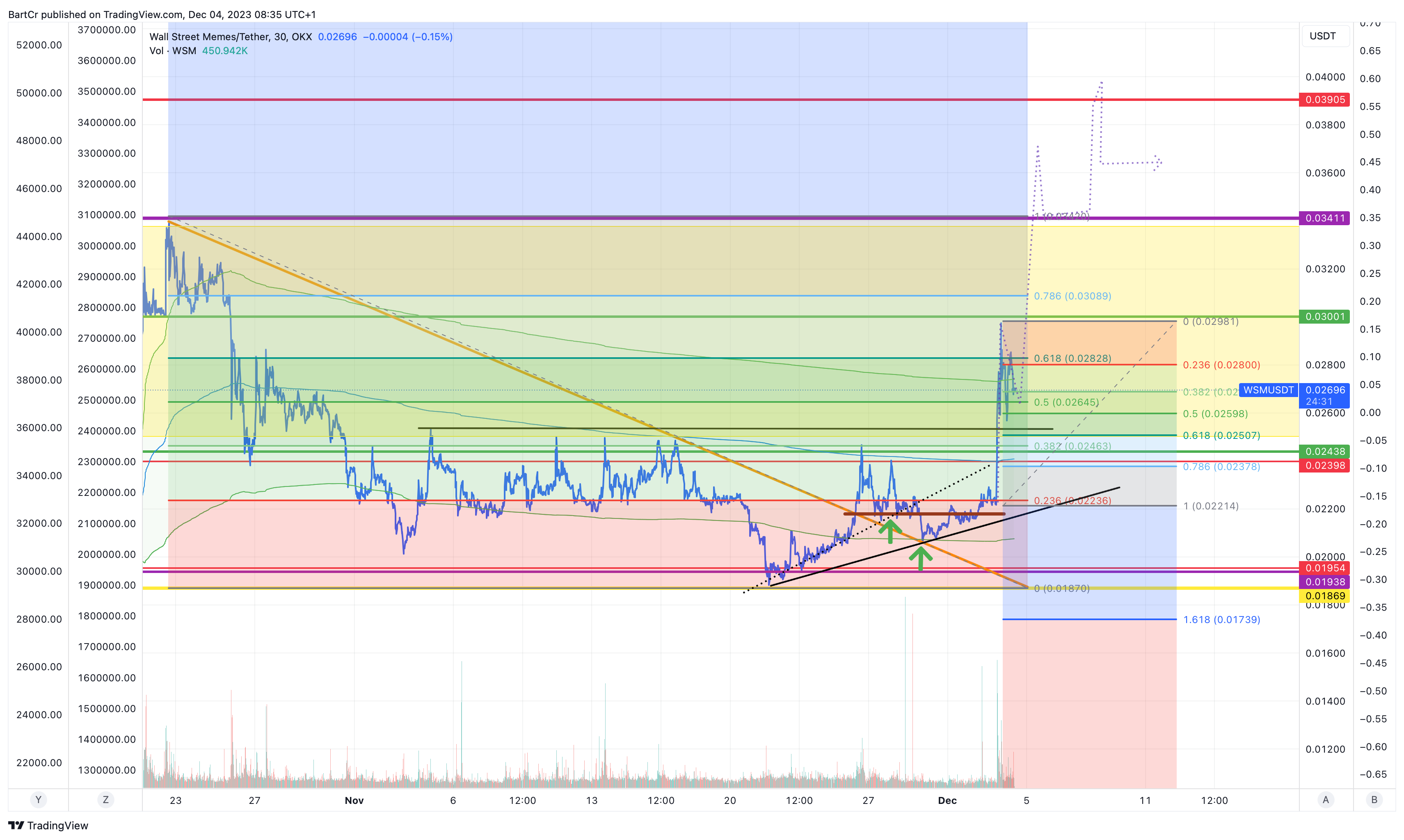
Task: Click the upper green arrow marker
Action: 890,531
